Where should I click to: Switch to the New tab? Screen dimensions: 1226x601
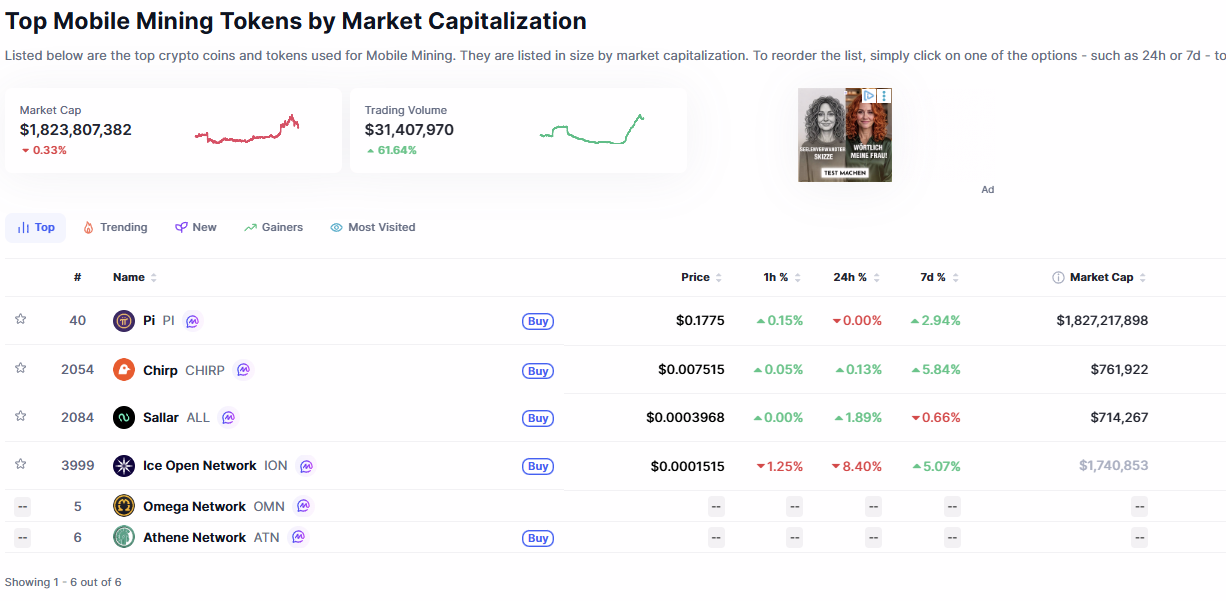point(196,227)
